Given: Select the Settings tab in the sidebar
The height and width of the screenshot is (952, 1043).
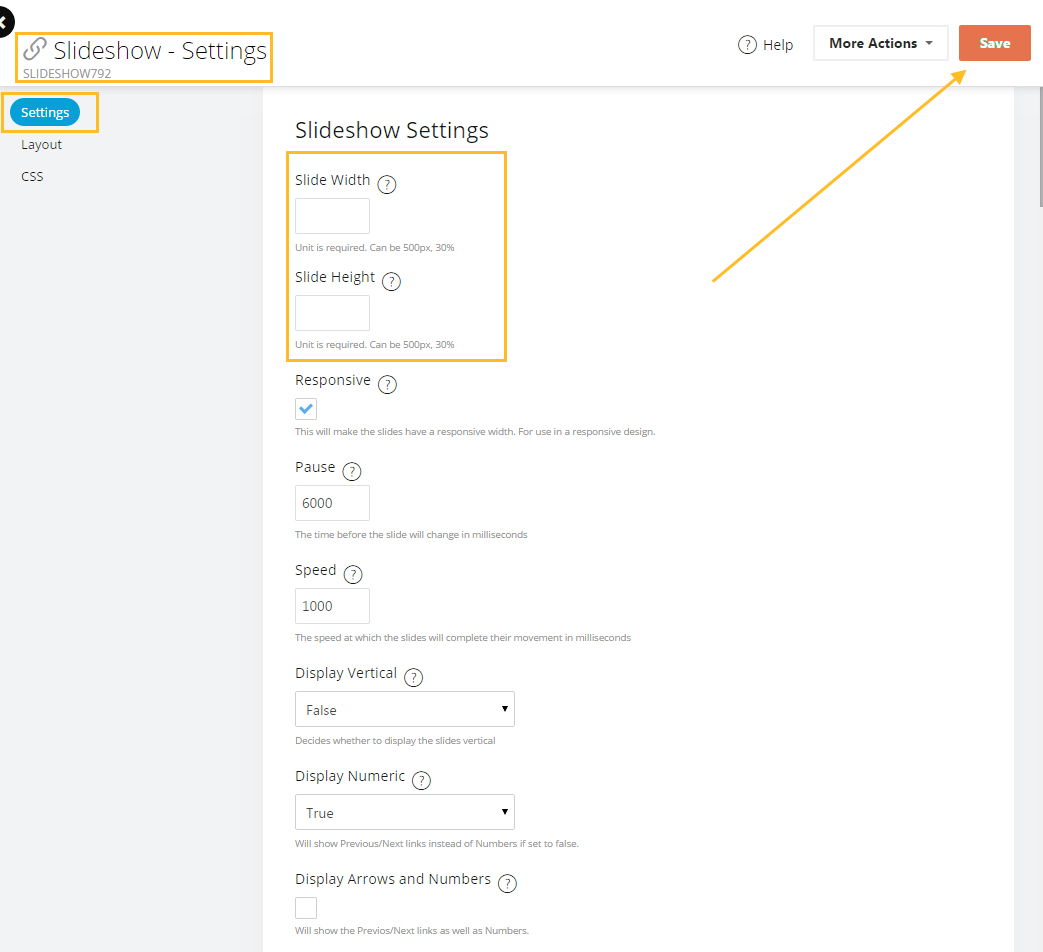Looking at the screenshot, I should 43,112.
